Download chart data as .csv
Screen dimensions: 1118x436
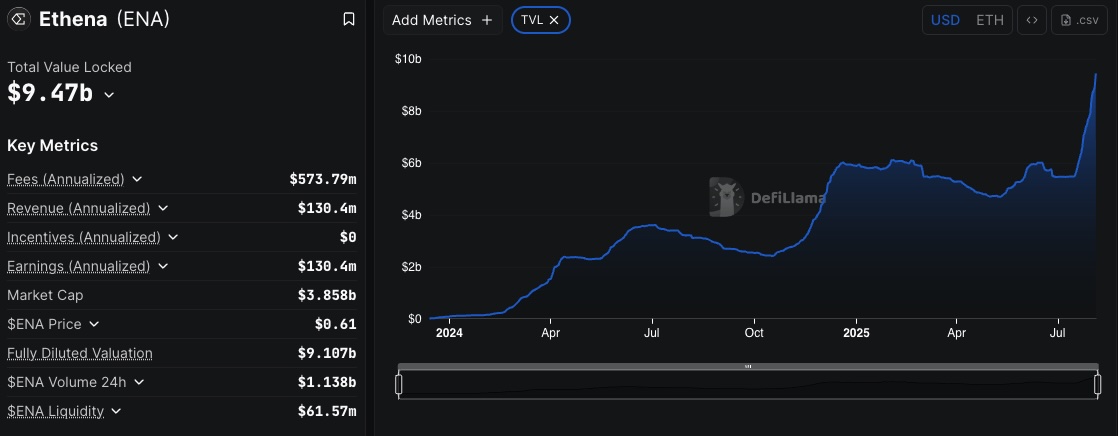tap(1079, 20)
